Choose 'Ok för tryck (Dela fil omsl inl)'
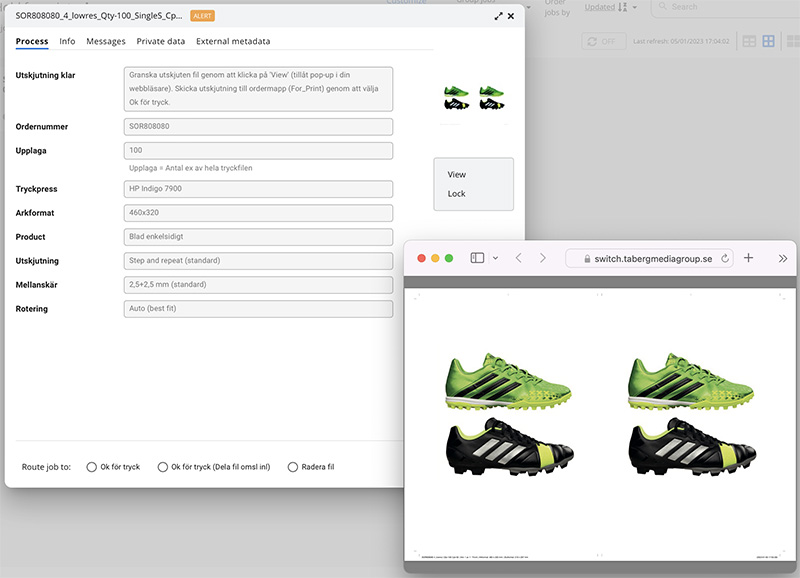The height and width of the screenshot is (578, 800). click(x=163, y=467)
